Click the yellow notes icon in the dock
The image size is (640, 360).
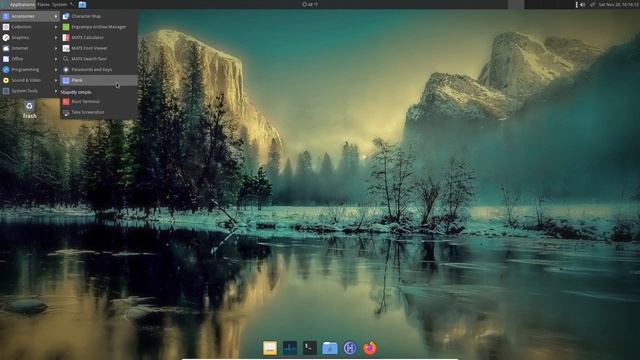[x=270, y=348]
